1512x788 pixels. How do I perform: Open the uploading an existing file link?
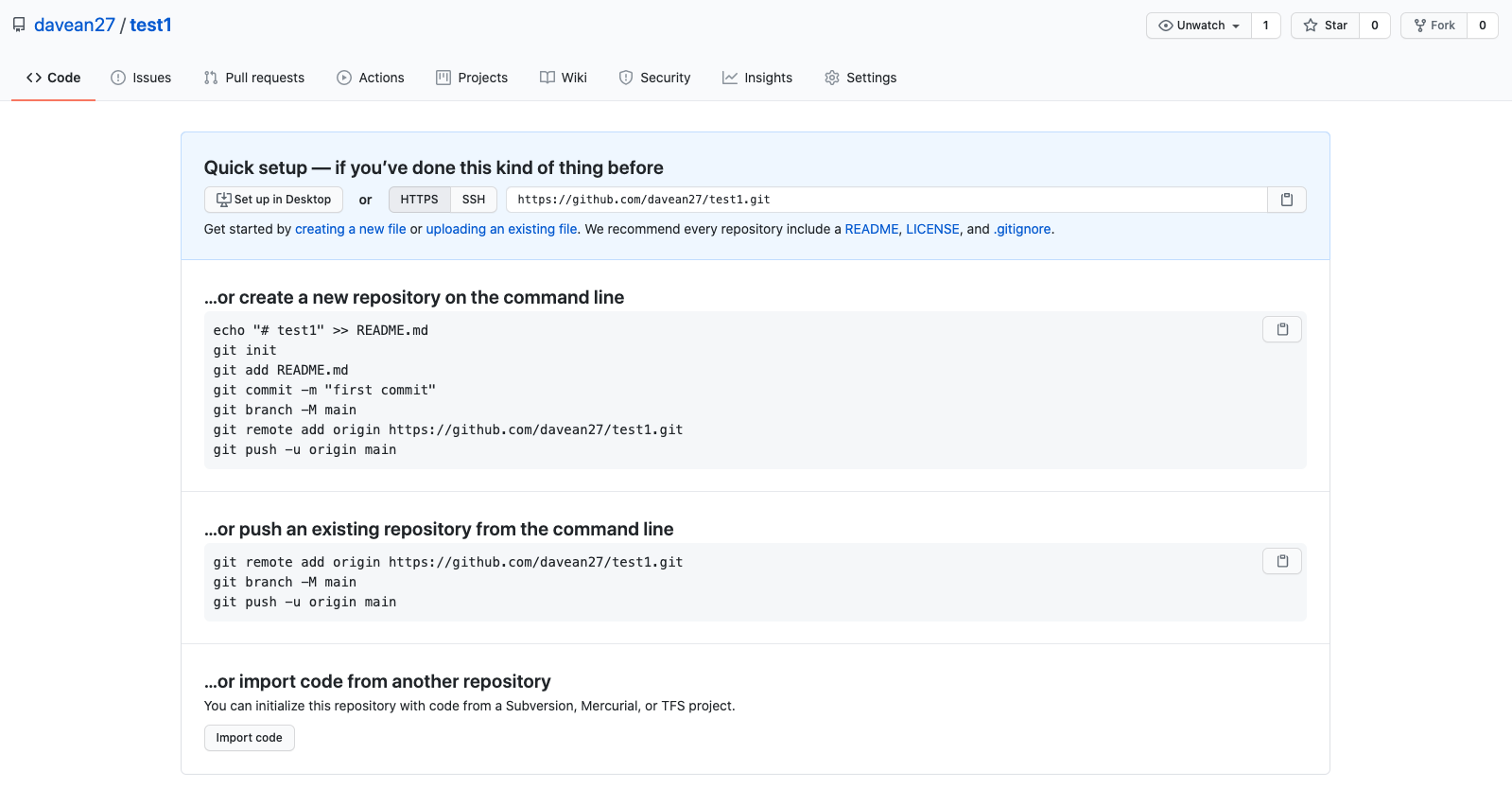[x=501, y=229]
